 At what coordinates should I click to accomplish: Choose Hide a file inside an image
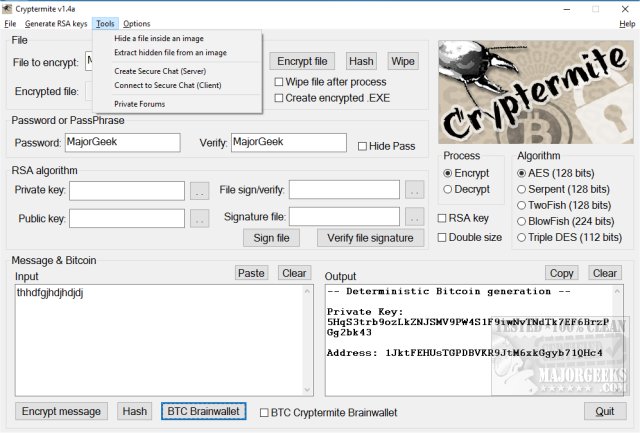[x=177, y=38]
